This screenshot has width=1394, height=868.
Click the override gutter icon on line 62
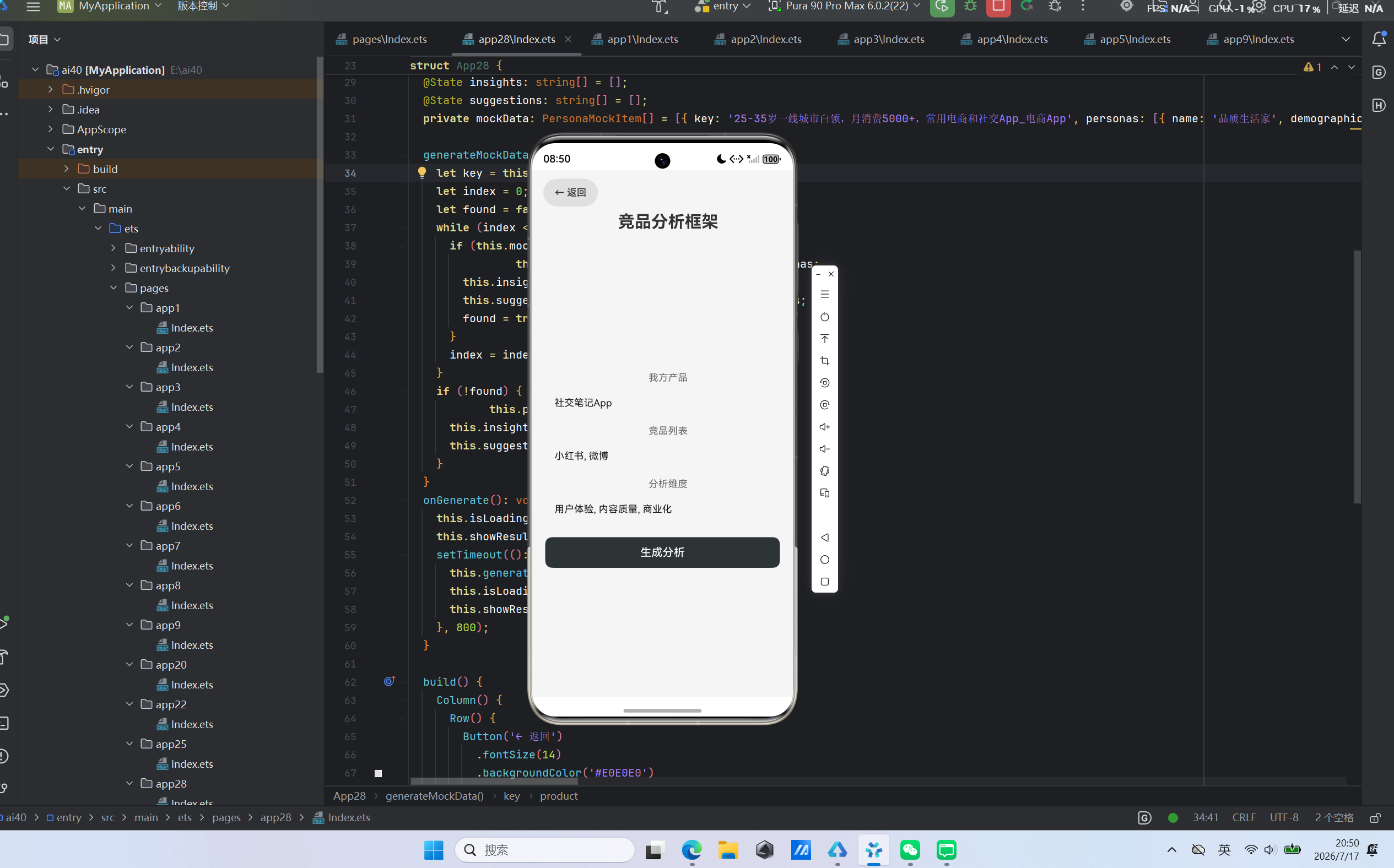[x=389, y=681]
